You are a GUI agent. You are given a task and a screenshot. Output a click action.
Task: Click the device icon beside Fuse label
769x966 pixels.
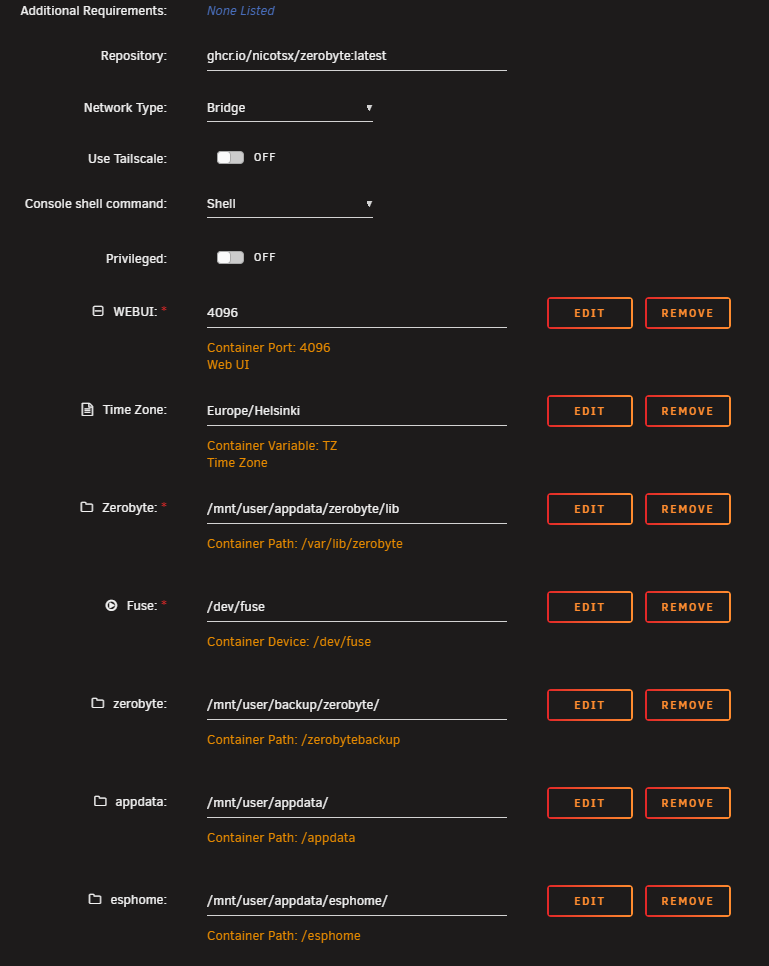pyautogui.click(x=111, y=606)
